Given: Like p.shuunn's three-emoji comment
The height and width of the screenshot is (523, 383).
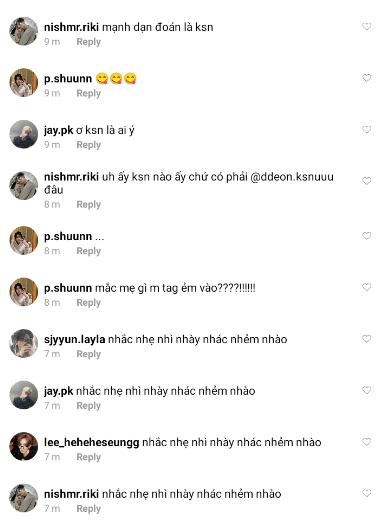Looking at the screenshot, I should [x=367, y=78].
